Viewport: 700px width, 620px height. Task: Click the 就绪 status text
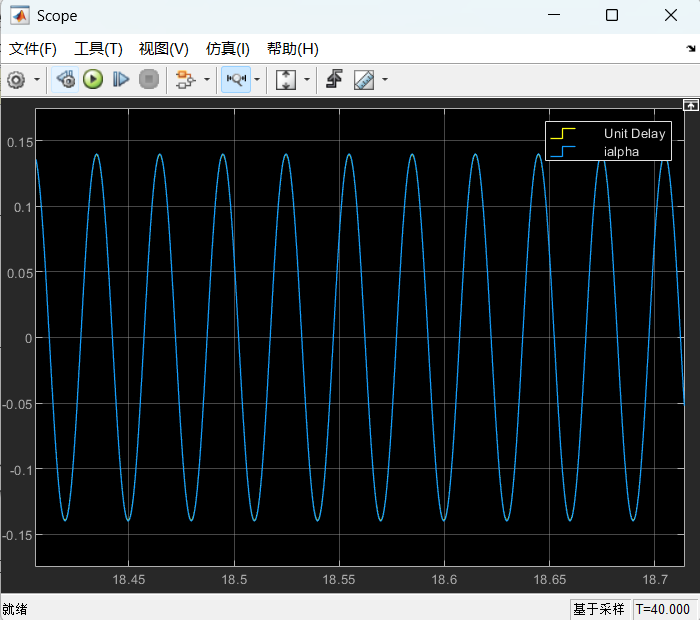point(15,609)
